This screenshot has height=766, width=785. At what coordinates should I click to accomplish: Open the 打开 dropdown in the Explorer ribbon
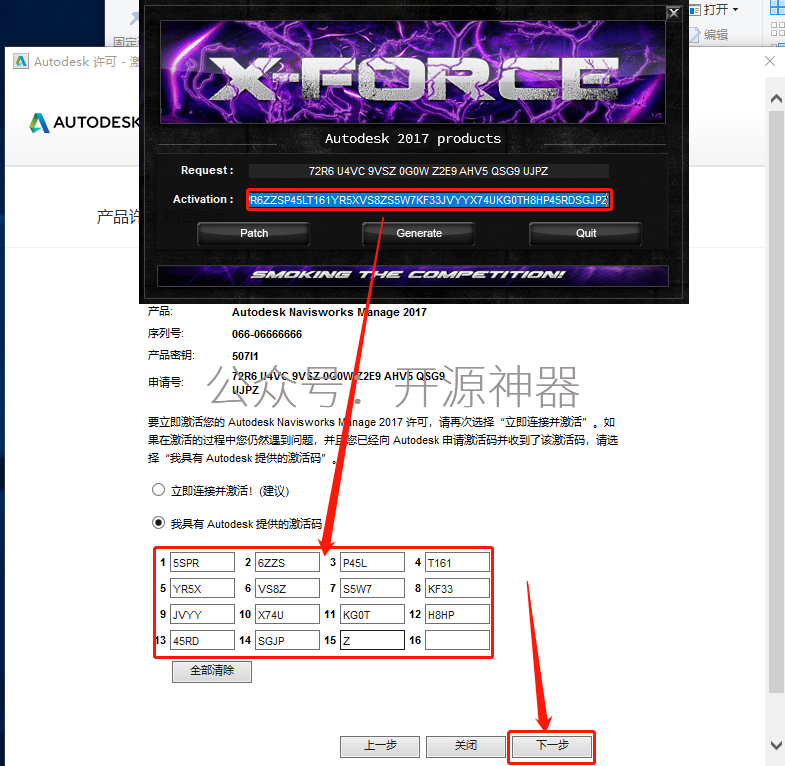coord(714,10)
